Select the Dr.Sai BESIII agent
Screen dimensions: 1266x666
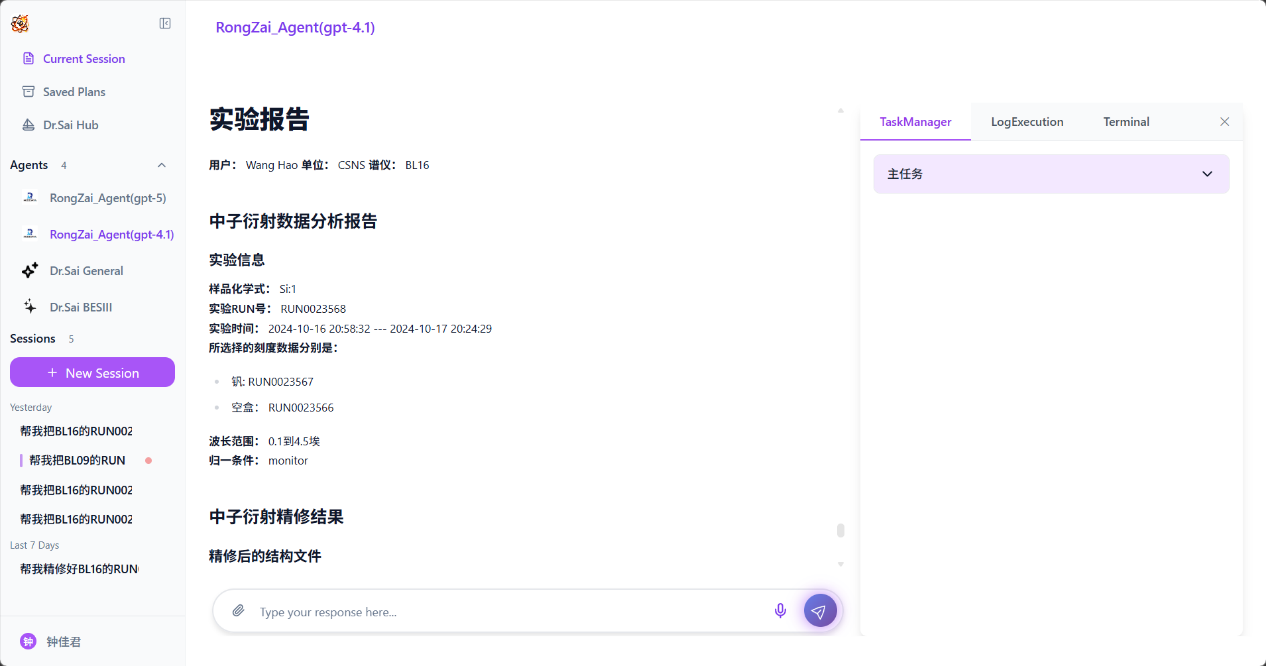point(80,307)
